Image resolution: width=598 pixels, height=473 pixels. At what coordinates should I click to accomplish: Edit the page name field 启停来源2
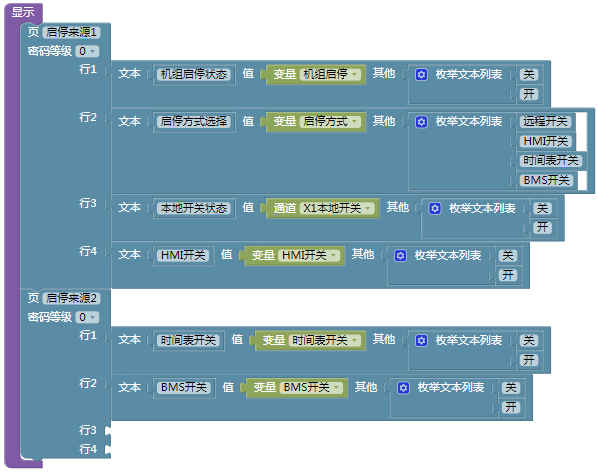[71, 298]
